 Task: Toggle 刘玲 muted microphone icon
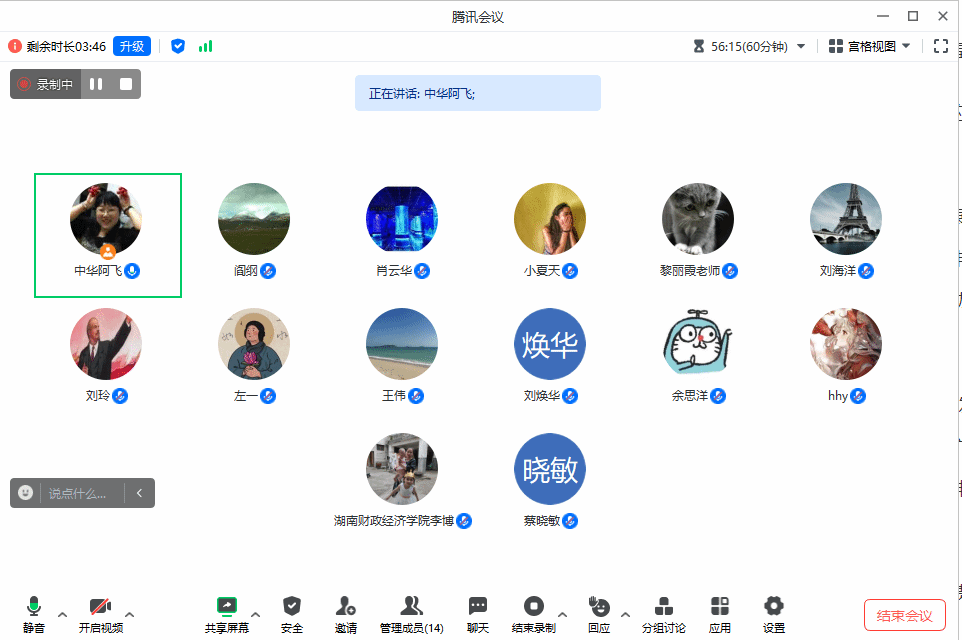120,396
